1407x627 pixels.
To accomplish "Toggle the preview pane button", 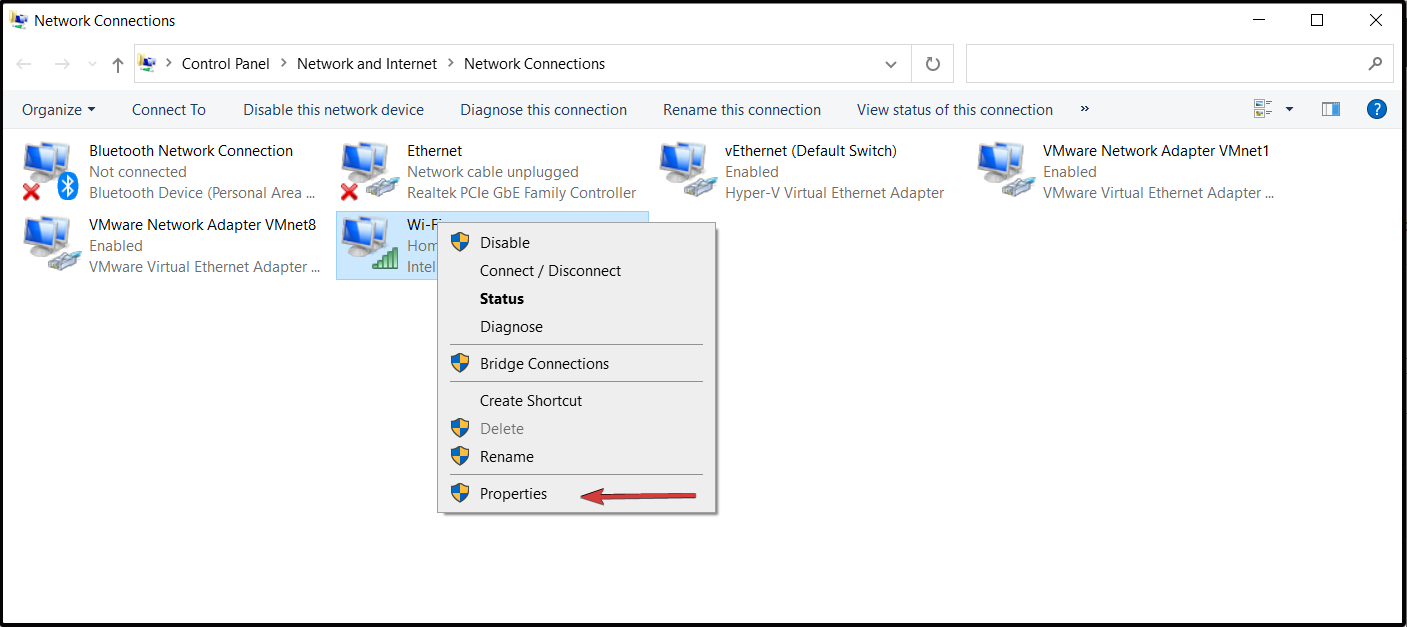I will click(x=1330, y=109).
